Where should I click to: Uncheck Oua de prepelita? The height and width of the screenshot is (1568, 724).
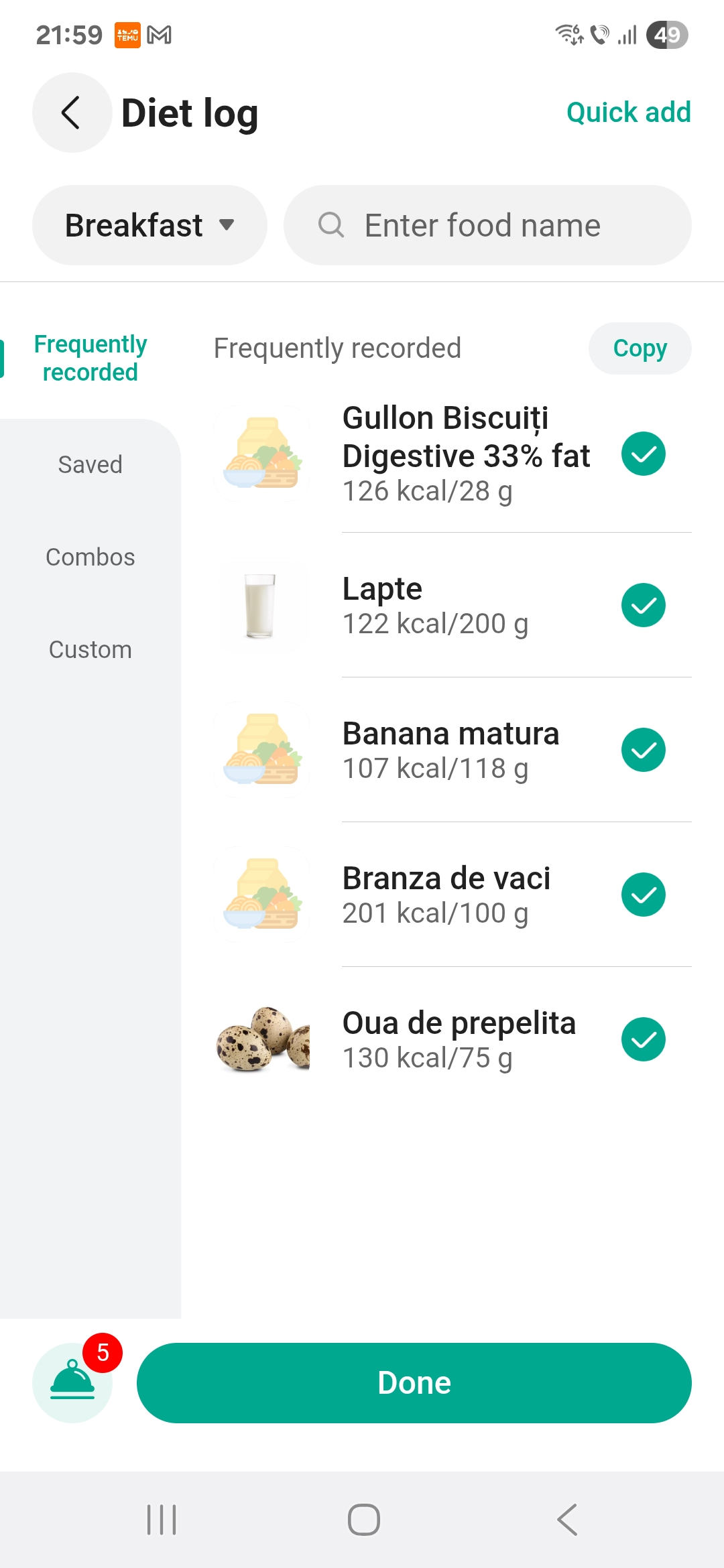click(643, 1040)
